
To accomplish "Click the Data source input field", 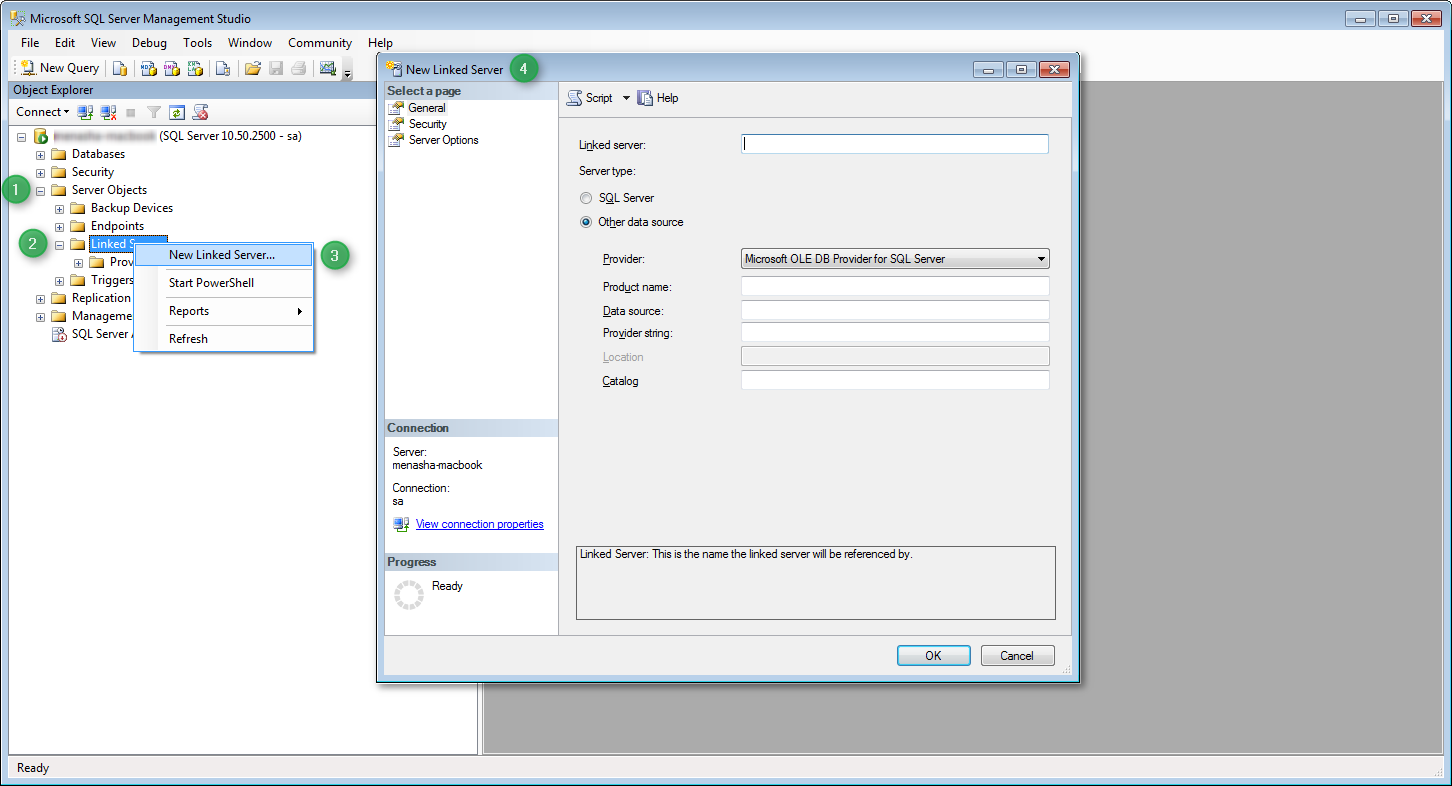I will (x=895, y=311).
